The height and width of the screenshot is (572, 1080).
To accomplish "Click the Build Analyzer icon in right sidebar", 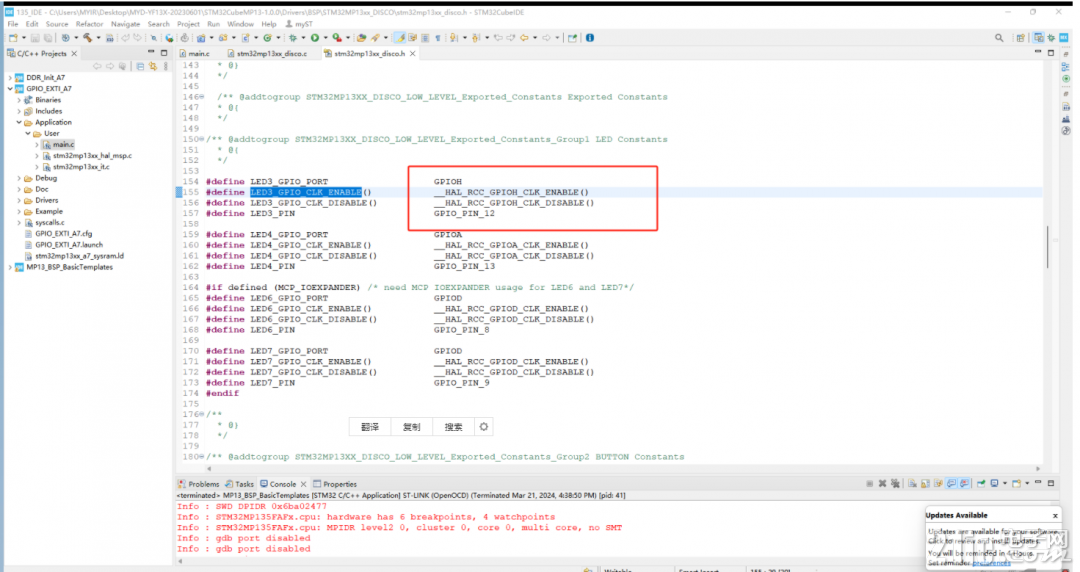I will point(1066,107).
